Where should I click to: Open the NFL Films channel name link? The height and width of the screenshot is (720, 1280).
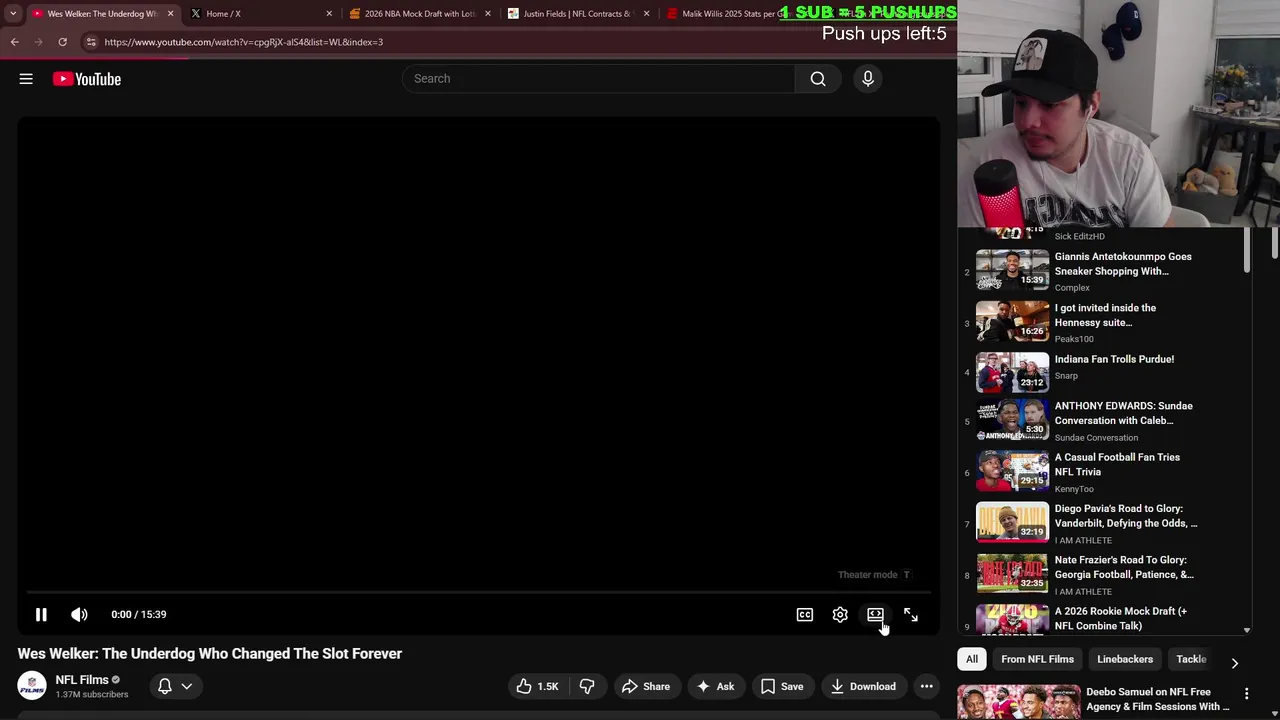[x=82, y=680]
